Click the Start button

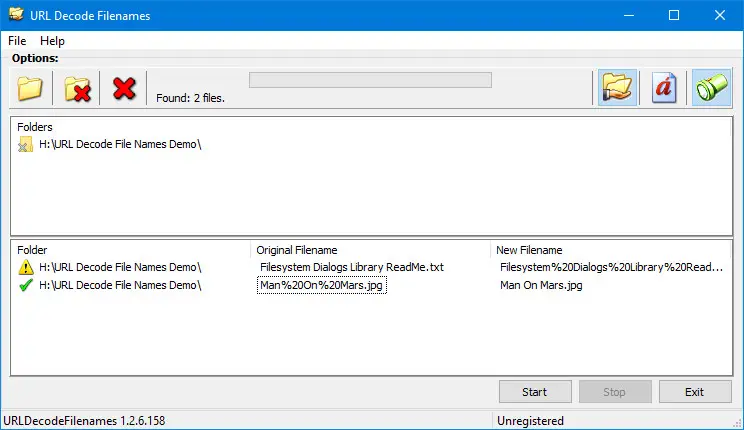(535, 392)
